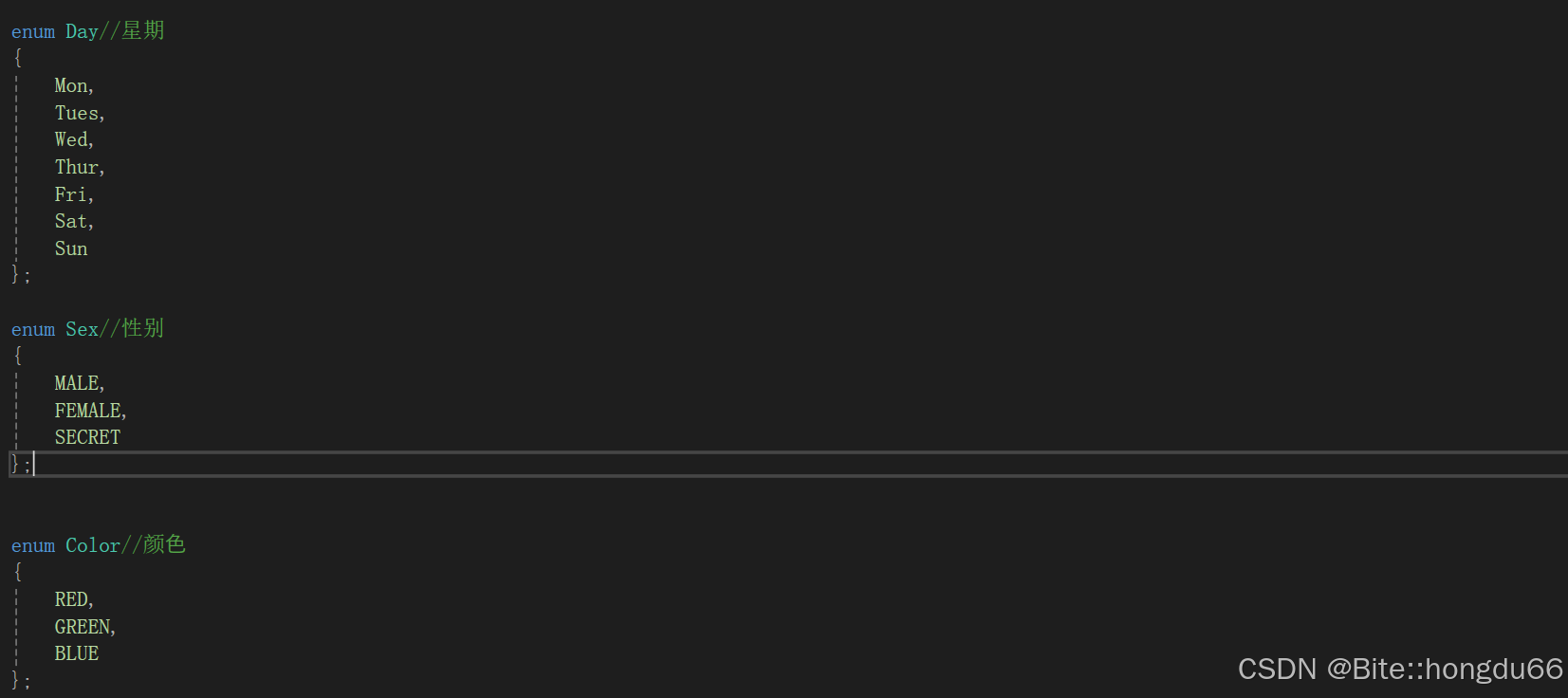Click the Fri enumerator
Screen dimensions: 1568x698
point(71,195)
